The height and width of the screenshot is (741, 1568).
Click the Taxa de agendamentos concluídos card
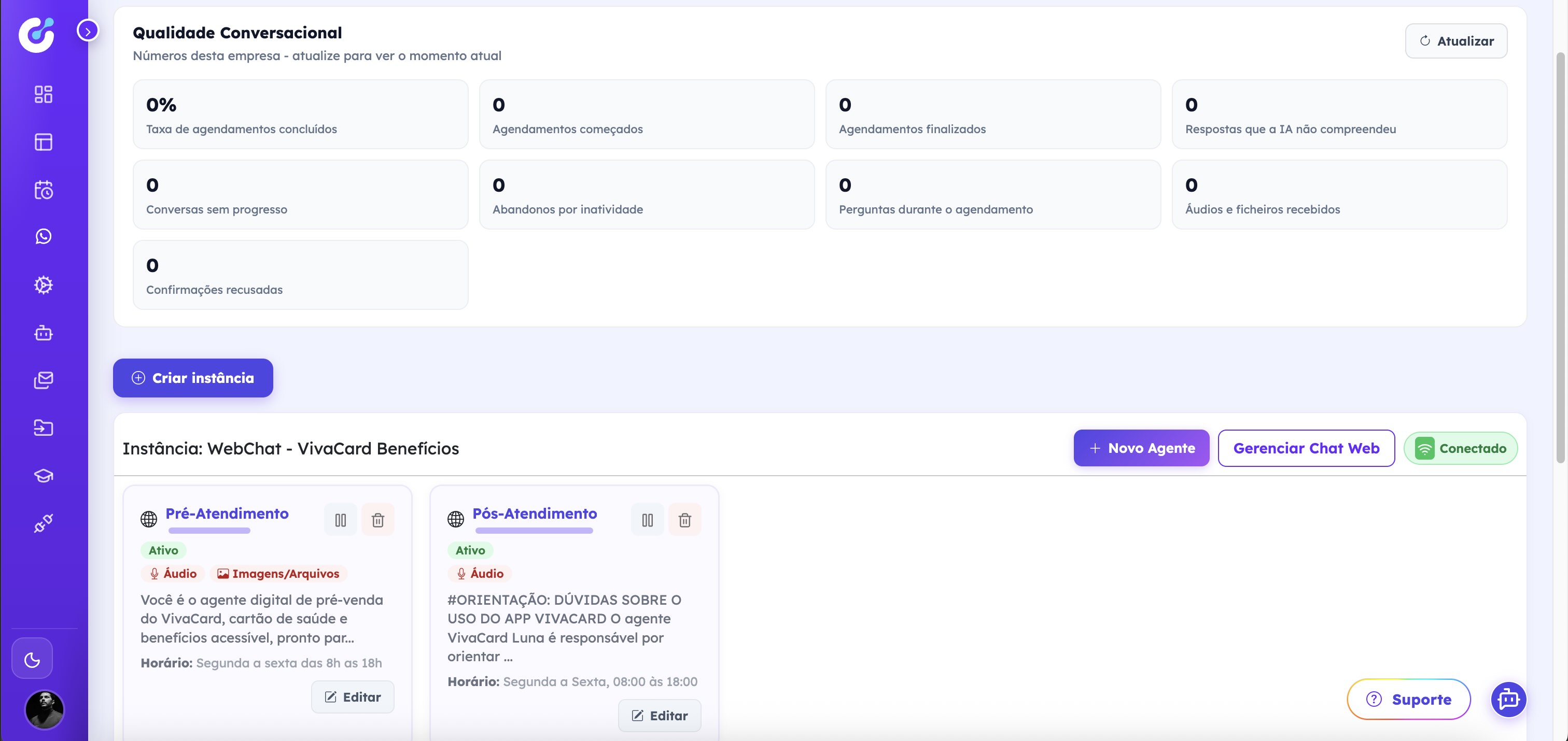click(301, 115)
